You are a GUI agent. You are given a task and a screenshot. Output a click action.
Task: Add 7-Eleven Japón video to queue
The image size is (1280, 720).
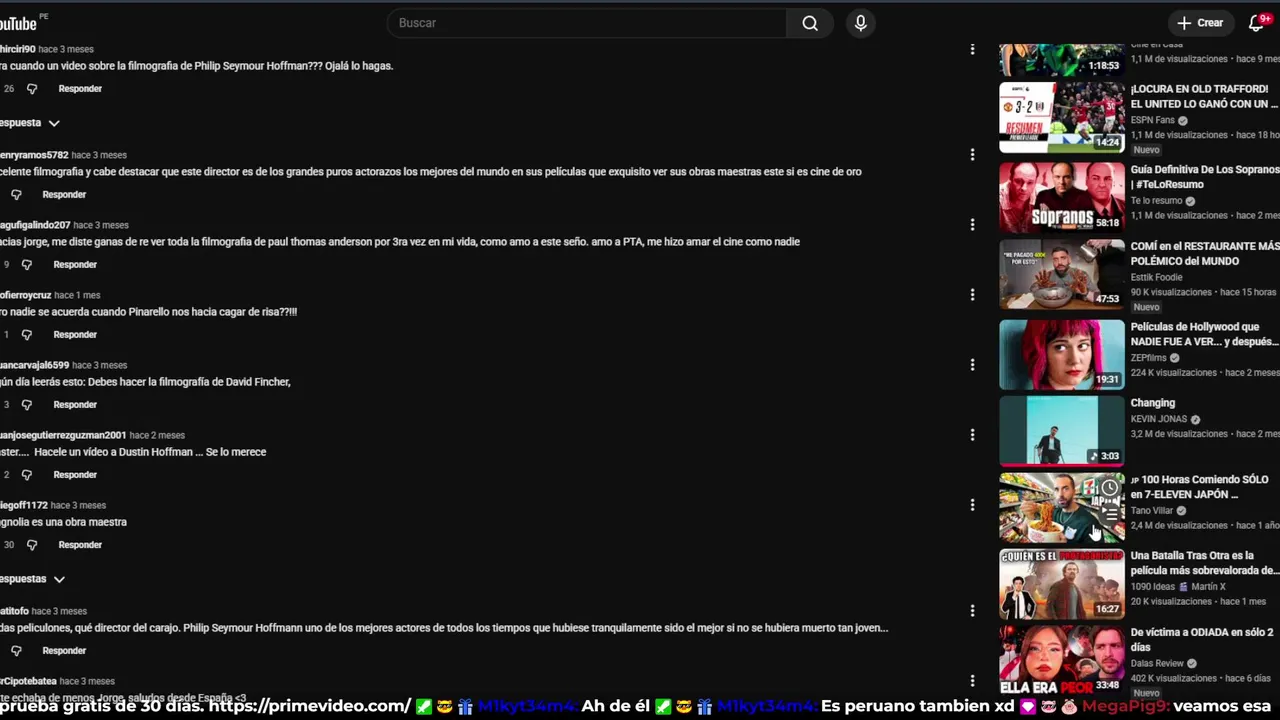1109,513
